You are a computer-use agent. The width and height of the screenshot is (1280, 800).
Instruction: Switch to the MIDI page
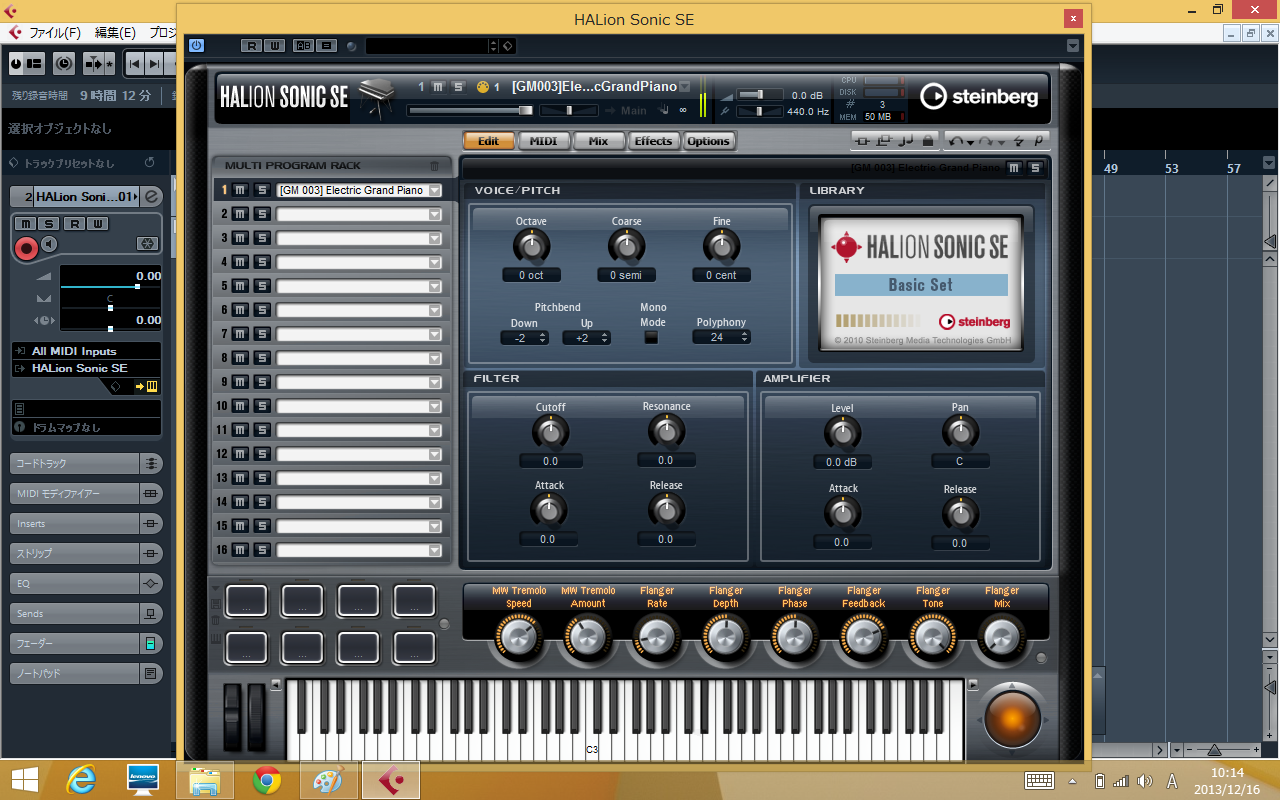543,141
